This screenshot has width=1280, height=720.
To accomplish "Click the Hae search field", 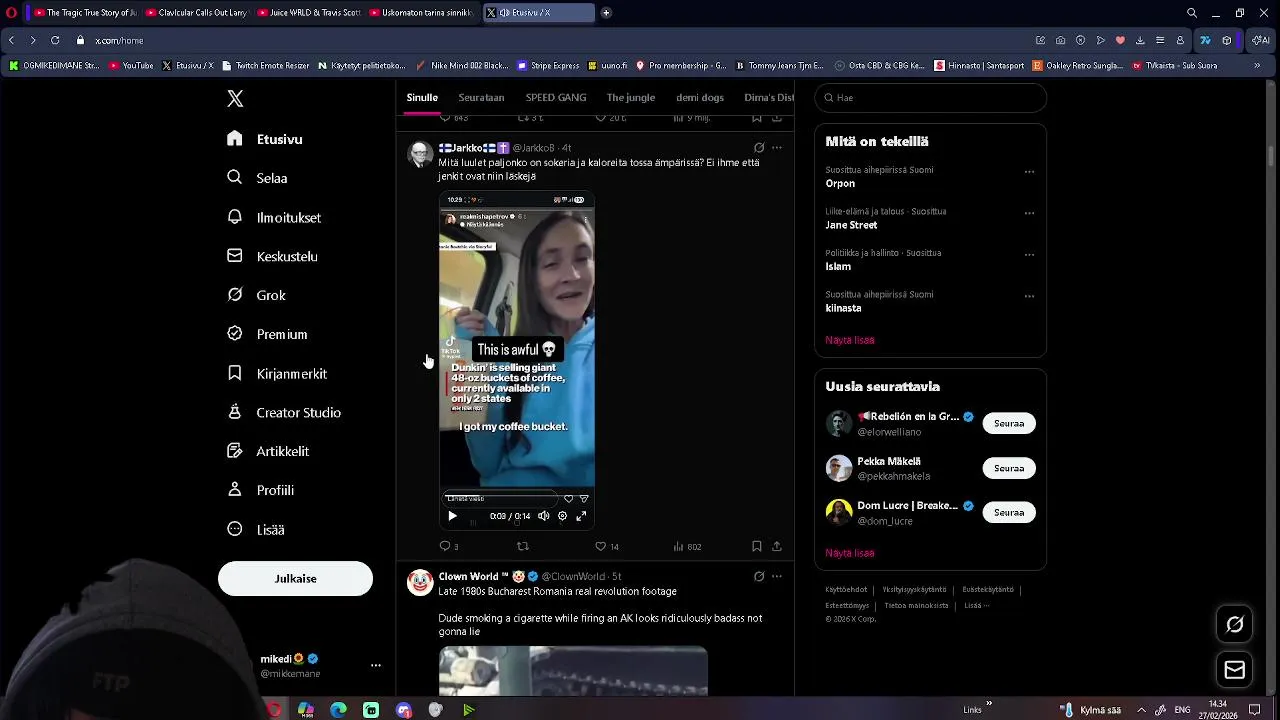I will pyautogui.click(x=930, y=98).
